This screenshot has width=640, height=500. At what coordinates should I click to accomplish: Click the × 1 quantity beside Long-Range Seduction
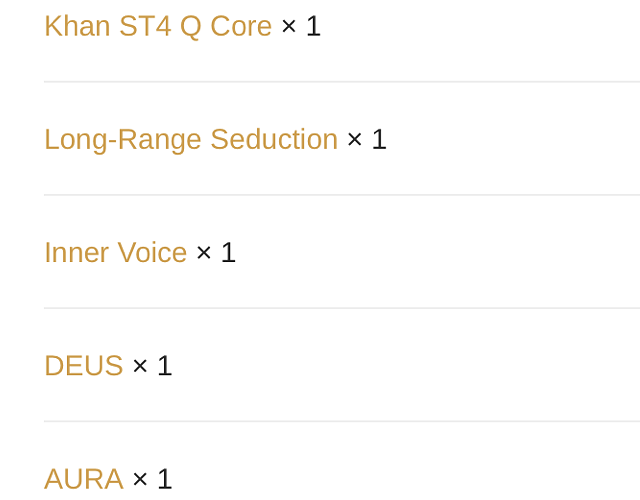click(367, 140)
